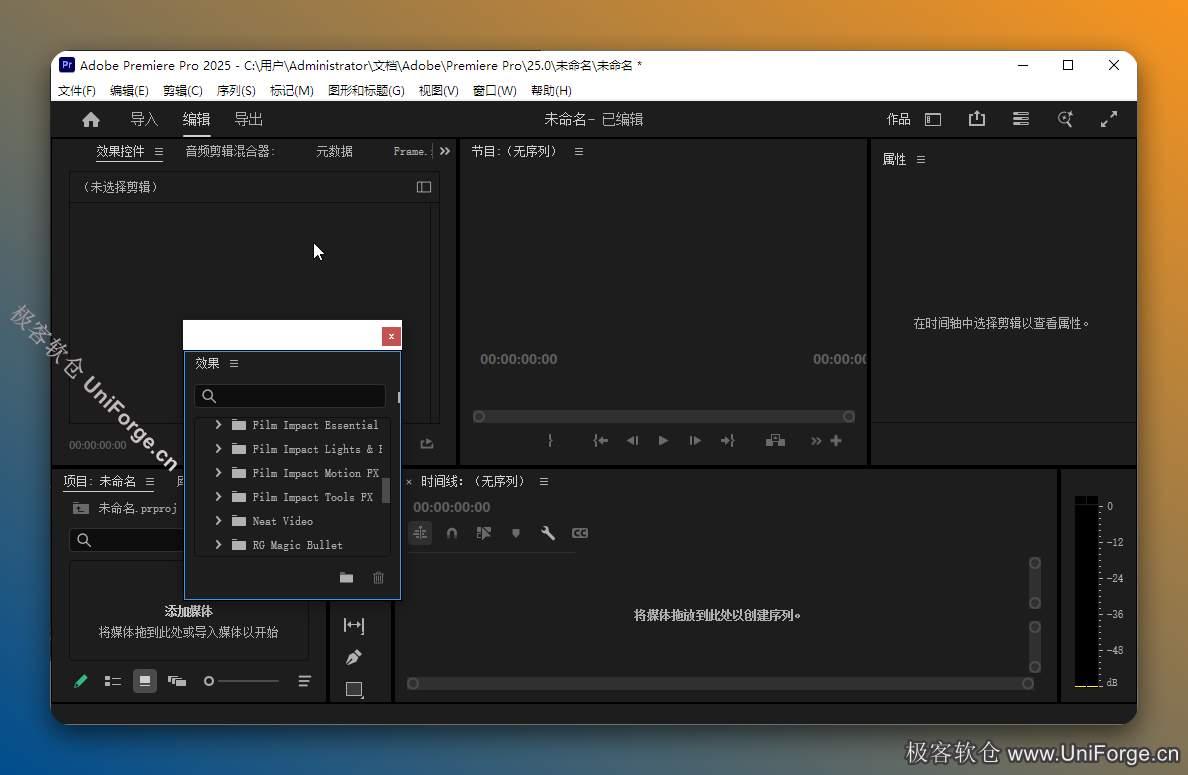Step back one frame in Program monitor
This screenshot has width=1188, height=775.
tap(632, 441)
